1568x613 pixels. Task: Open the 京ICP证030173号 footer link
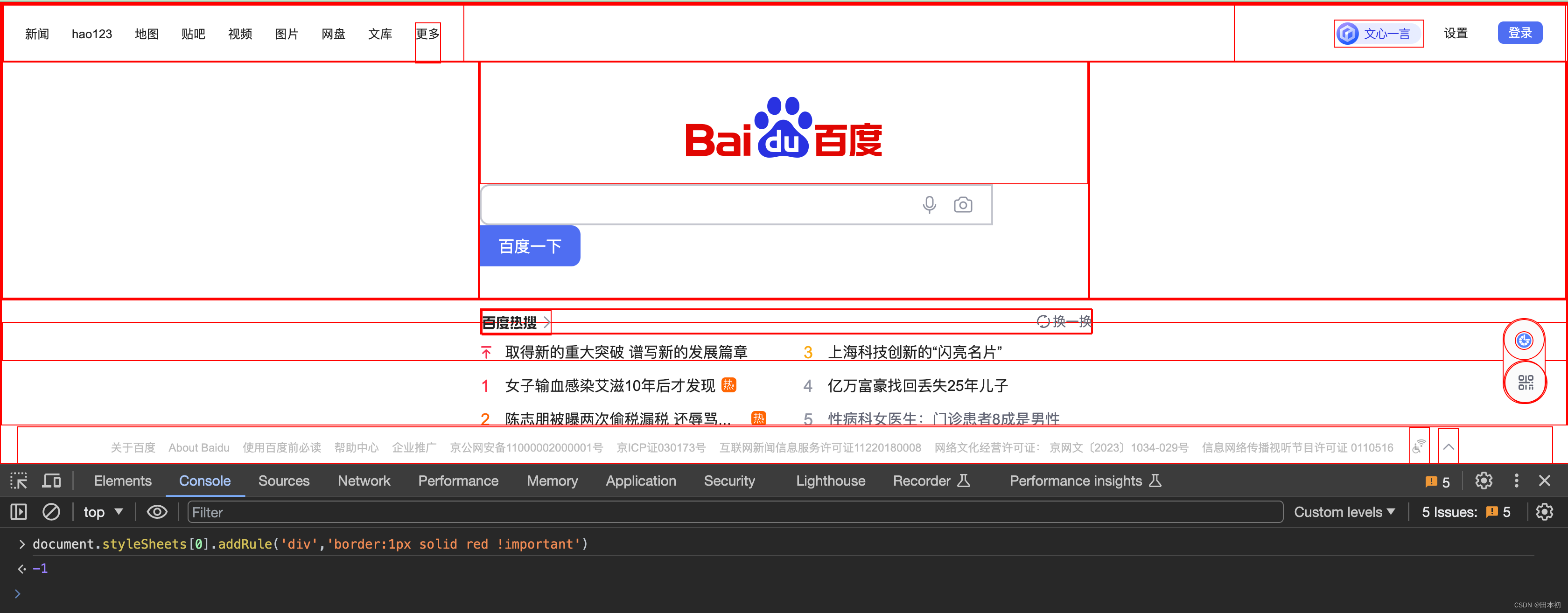[x=661, y=447]
